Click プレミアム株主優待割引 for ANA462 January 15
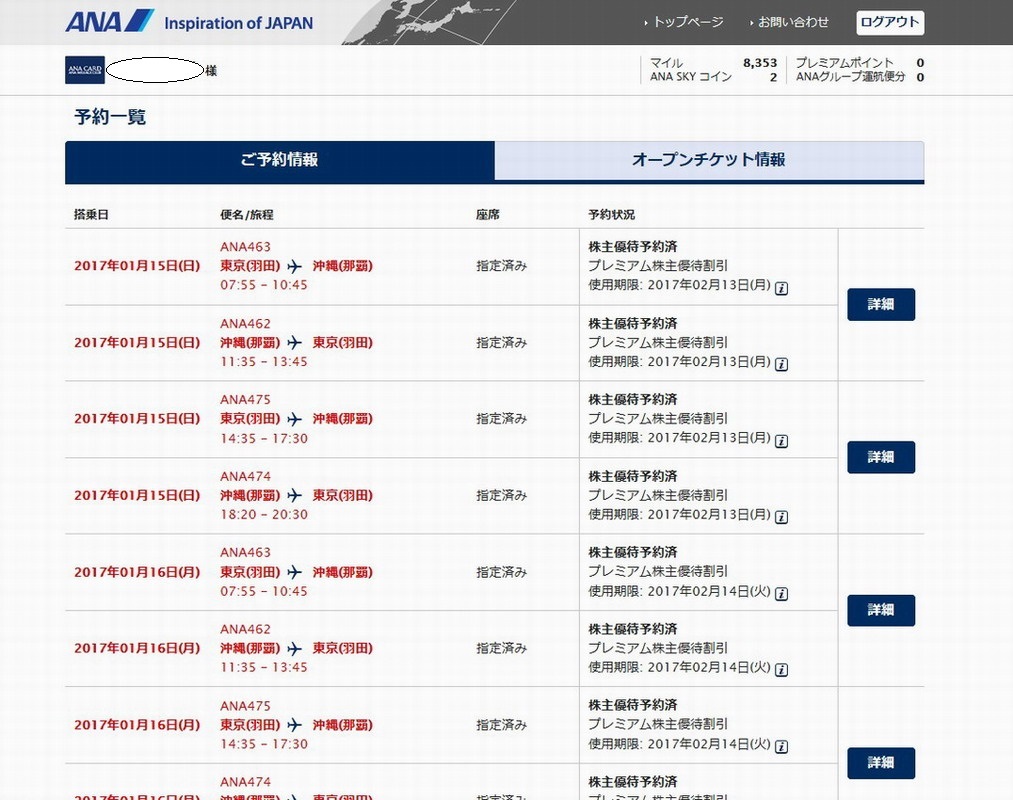This screenshot has height=800, width=1013. 658,342
